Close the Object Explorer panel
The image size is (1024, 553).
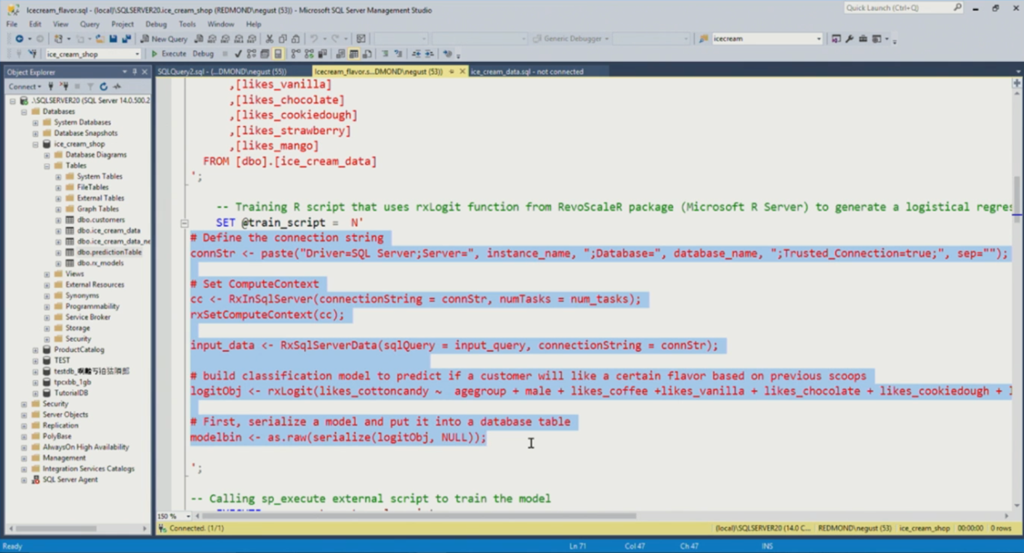click(x=144, y=72)
